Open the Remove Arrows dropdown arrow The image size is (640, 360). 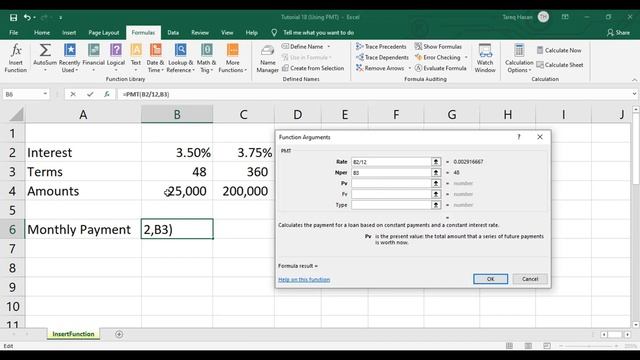[x=409, y=68]
